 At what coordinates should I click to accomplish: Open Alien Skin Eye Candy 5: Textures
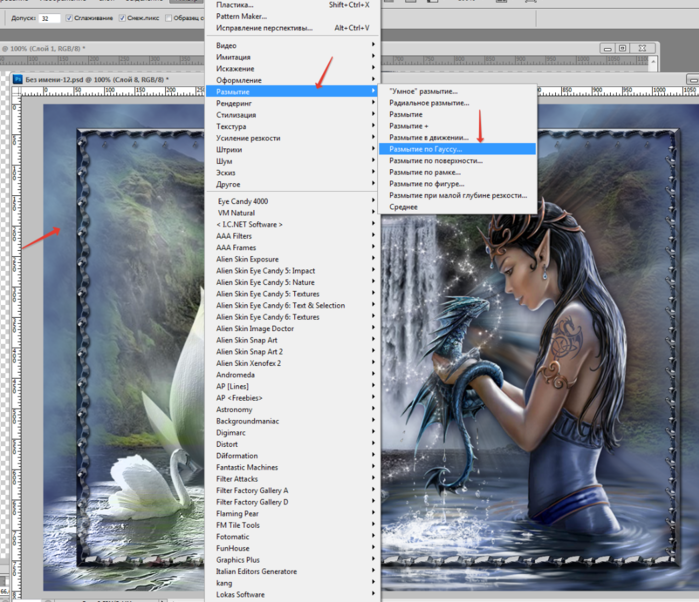293,294
